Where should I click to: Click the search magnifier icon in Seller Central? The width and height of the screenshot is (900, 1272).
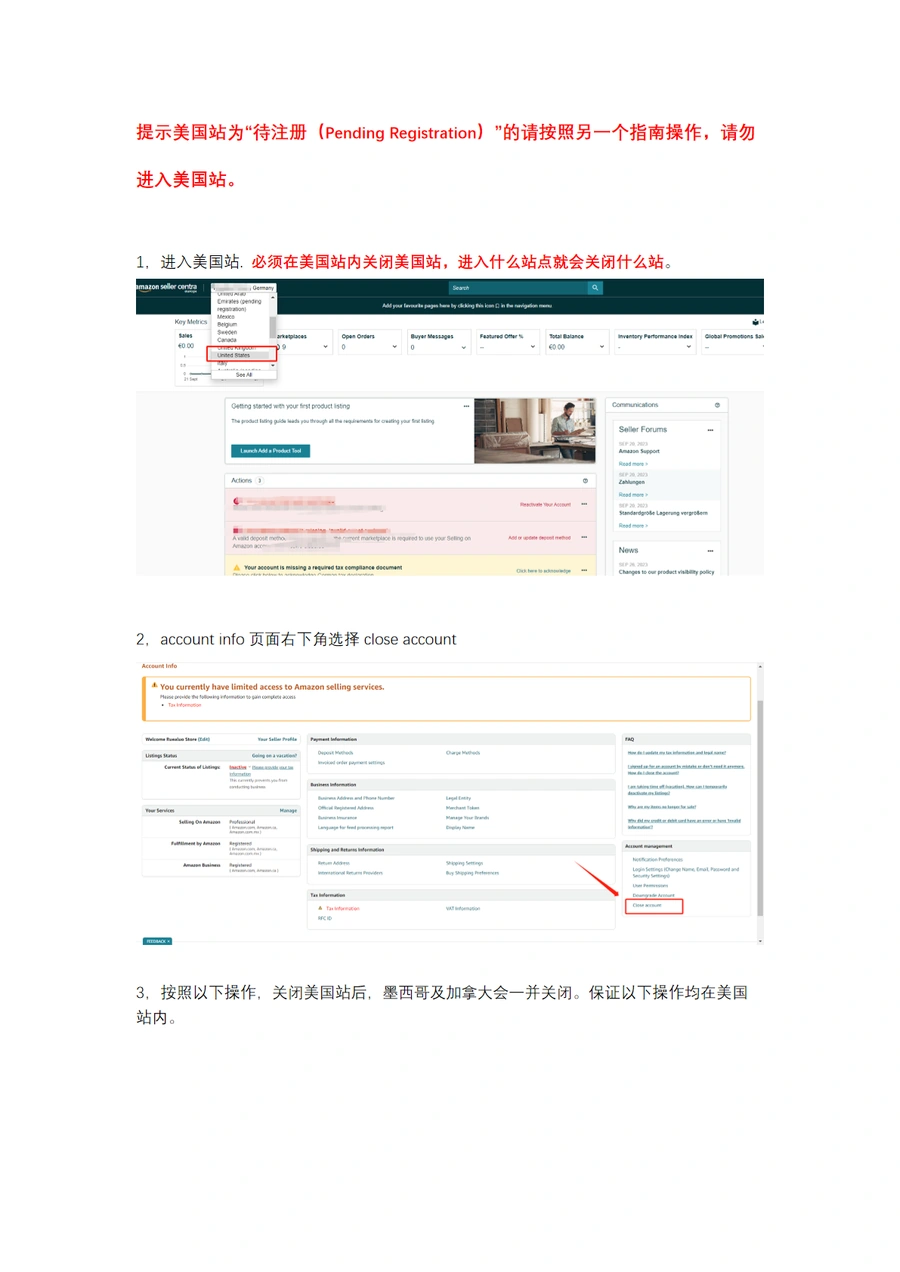point(596,288)
